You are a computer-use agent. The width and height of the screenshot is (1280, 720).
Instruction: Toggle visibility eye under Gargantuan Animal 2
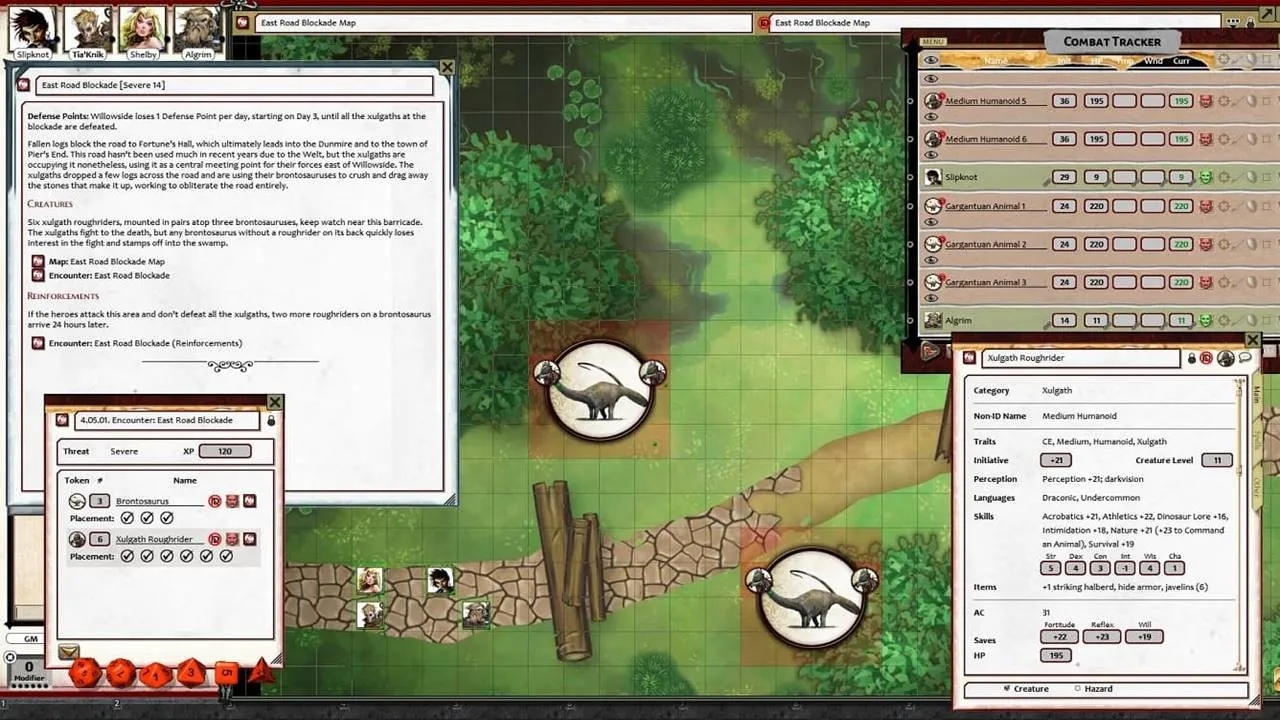pos(931,261)
